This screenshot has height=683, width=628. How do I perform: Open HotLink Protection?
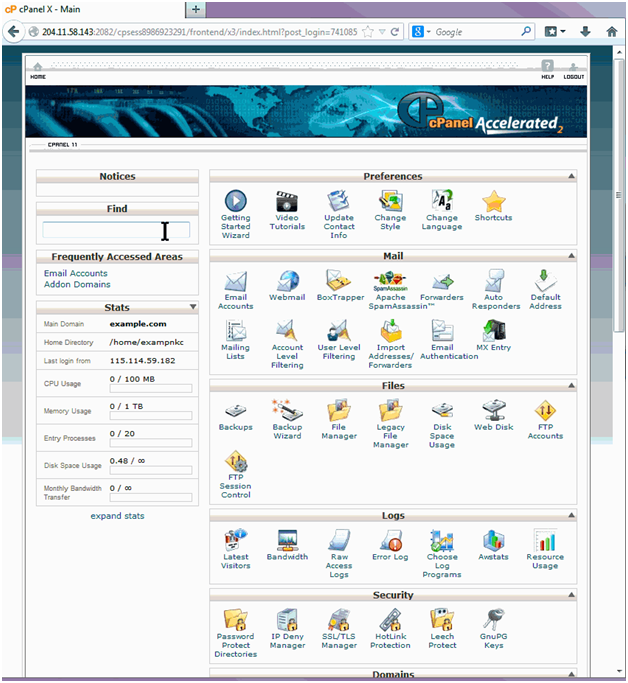(390, 629)
